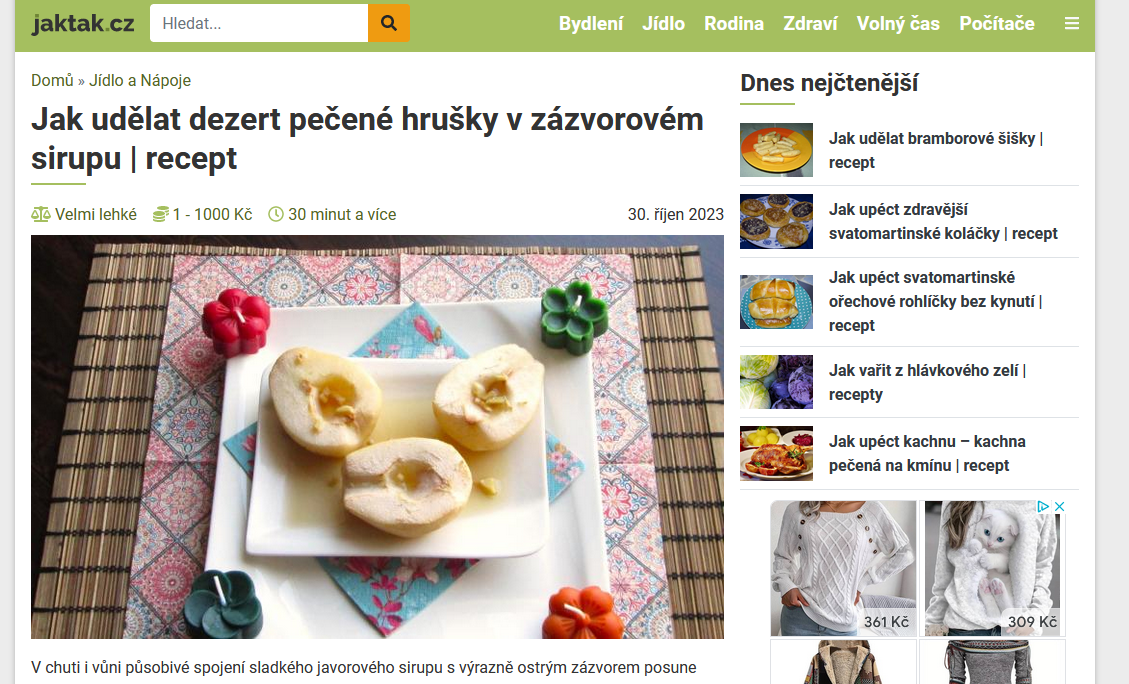The image size is (1129, 684).
Task: Click the AdChoices triangle icon
Action: (1043, 507)
